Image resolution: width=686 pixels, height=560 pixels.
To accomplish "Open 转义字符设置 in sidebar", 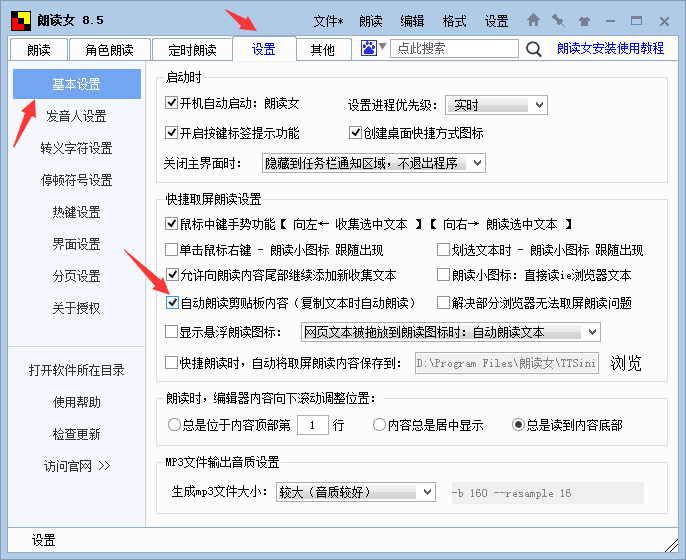I will pos(77,148).
